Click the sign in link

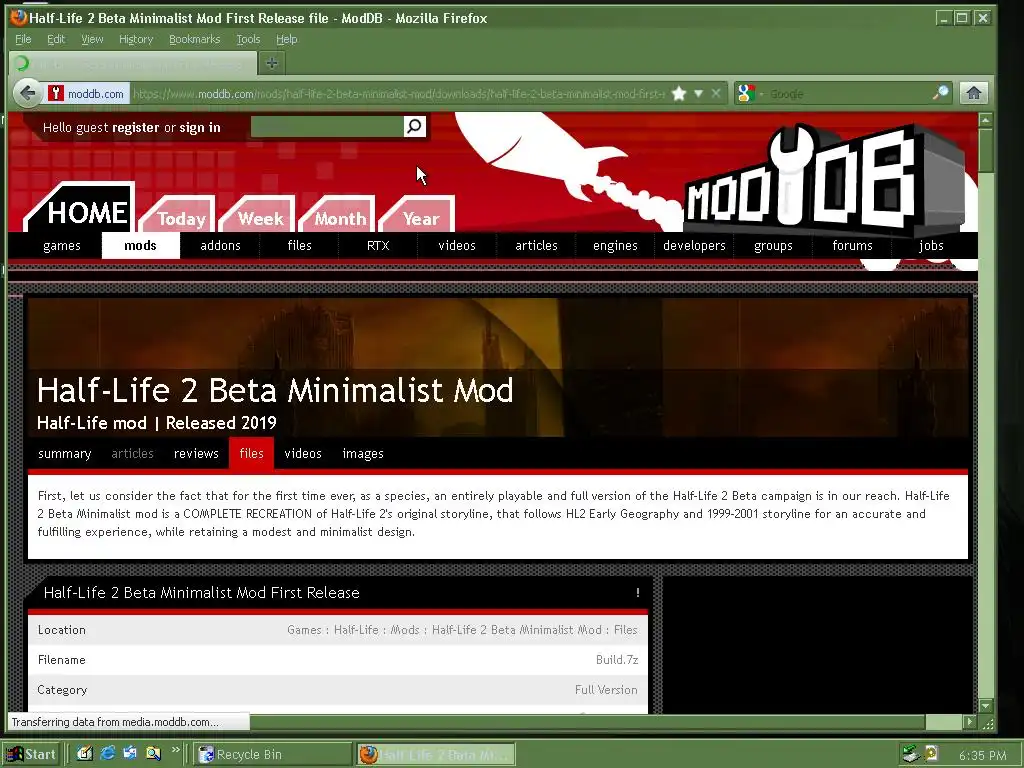(x=200, y=127)
